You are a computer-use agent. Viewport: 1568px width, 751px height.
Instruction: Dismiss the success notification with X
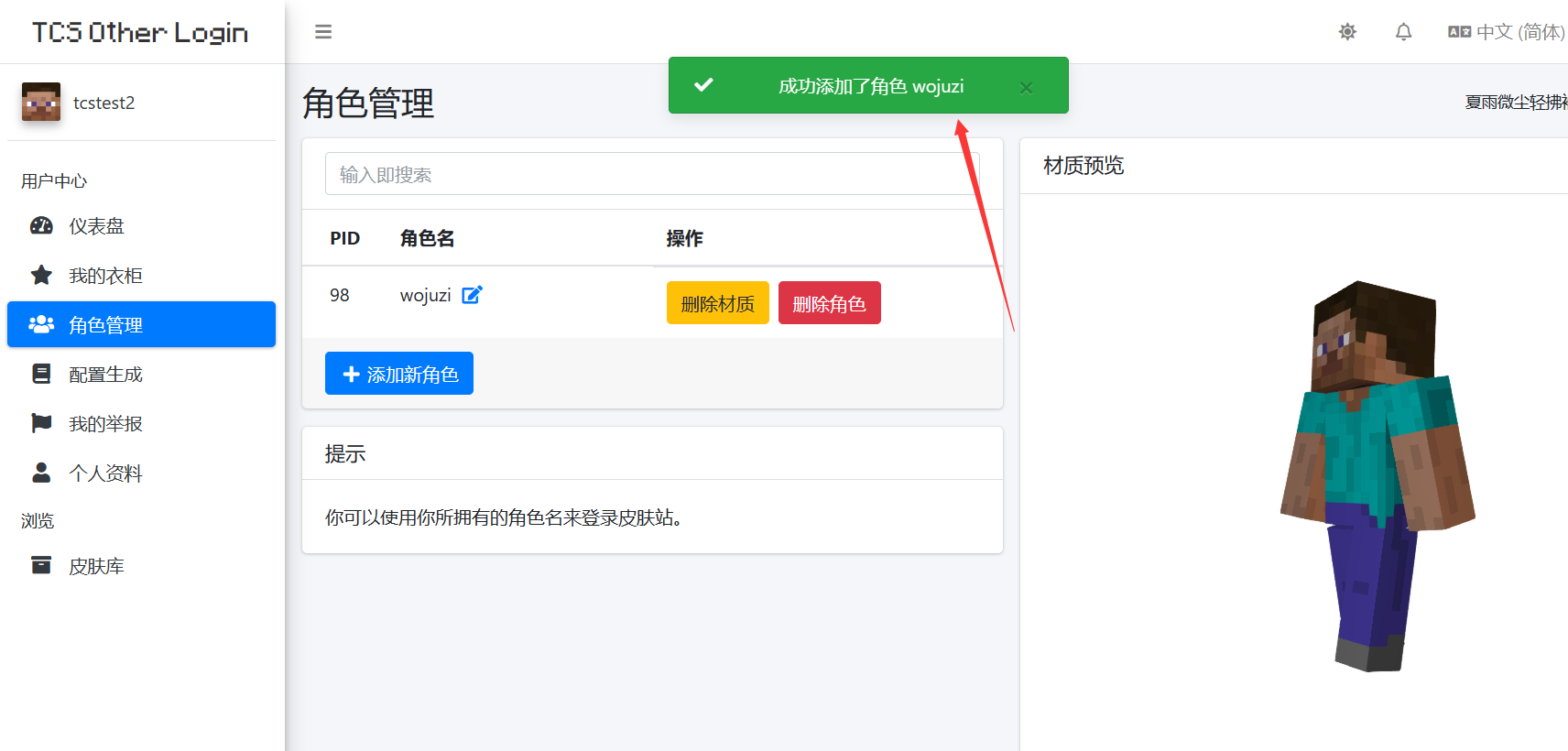(1026, 87)
